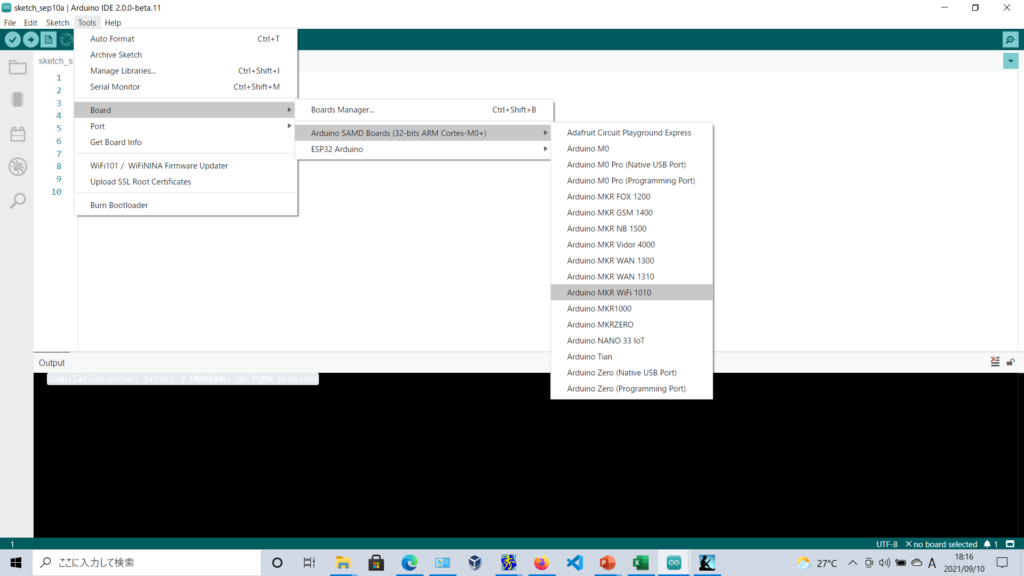Select Arduino SAMD Boards submenu entry
Image resolution: width=1024 pixels, height=576 pixels.
[424, 133]
